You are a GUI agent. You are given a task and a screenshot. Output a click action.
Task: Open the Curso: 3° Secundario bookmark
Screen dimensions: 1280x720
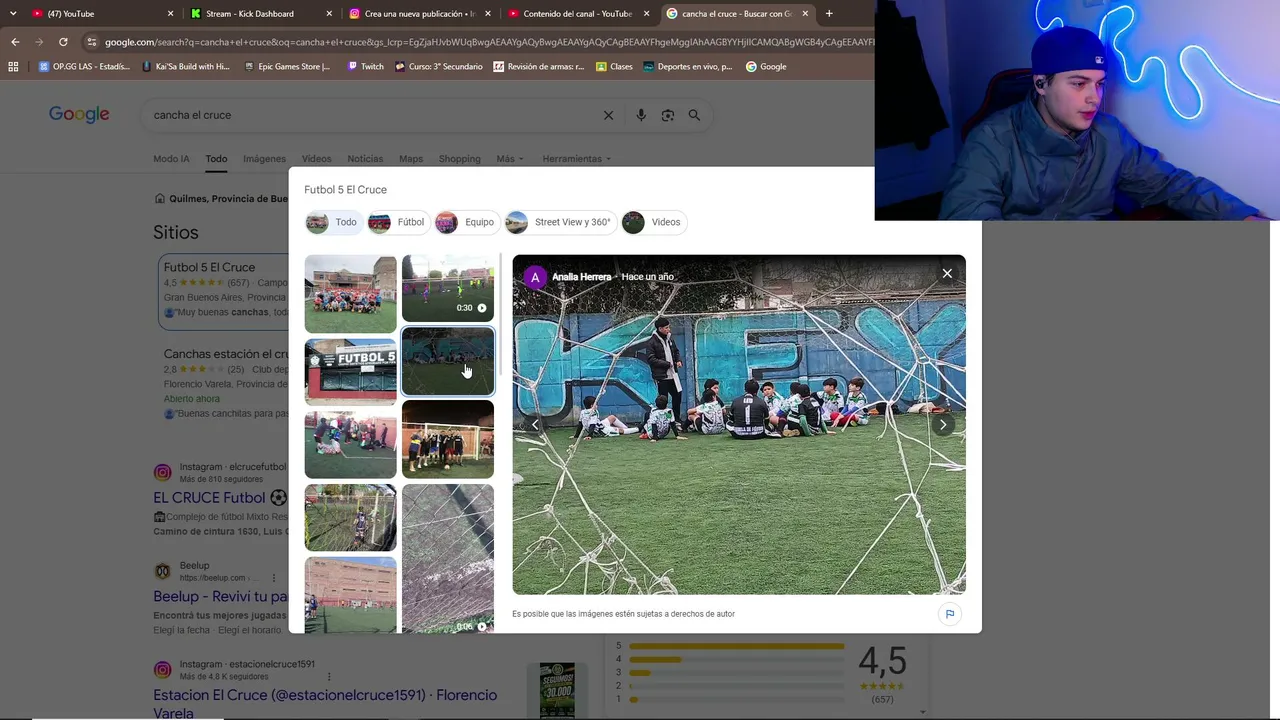coord(439,67)
